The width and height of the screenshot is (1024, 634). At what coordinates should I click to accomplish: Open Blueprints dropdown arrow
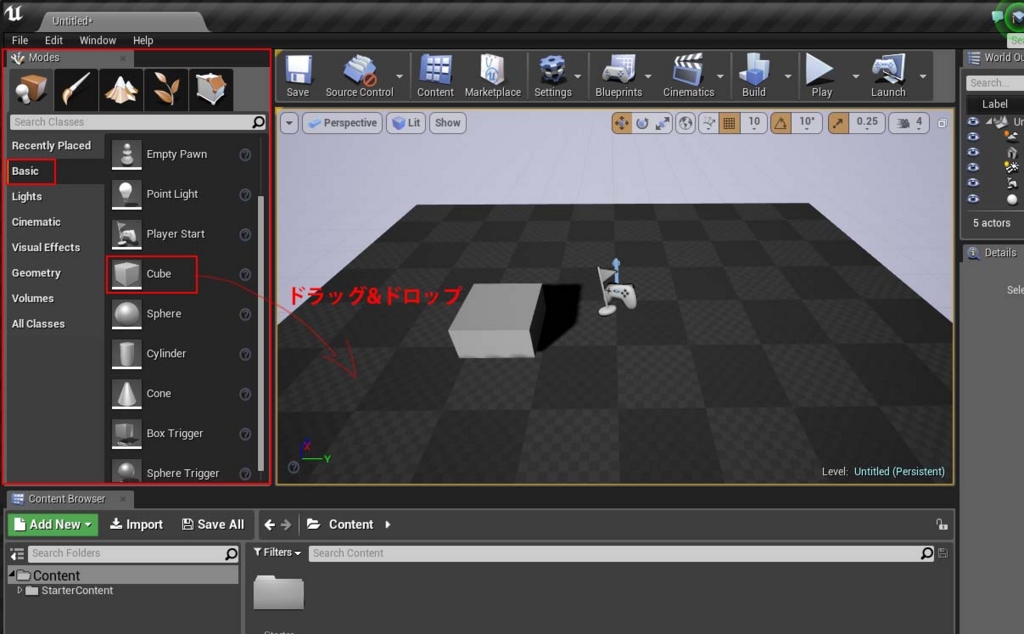648,76
